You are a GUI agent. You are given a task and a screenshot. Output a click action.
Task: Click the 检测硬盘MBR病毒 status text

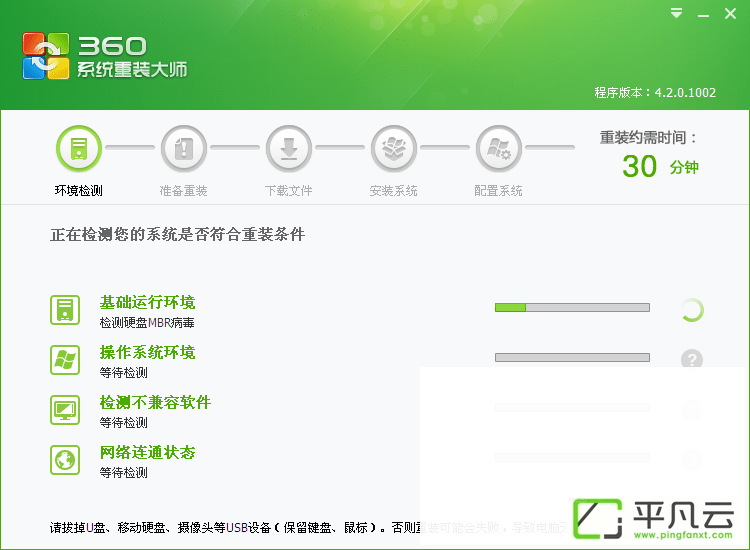pos(147,323)
